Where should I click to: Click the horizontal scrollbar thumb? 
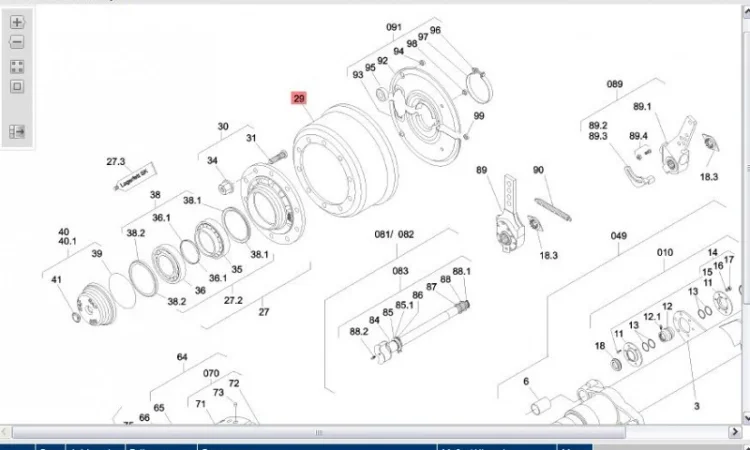click(319, 434)
